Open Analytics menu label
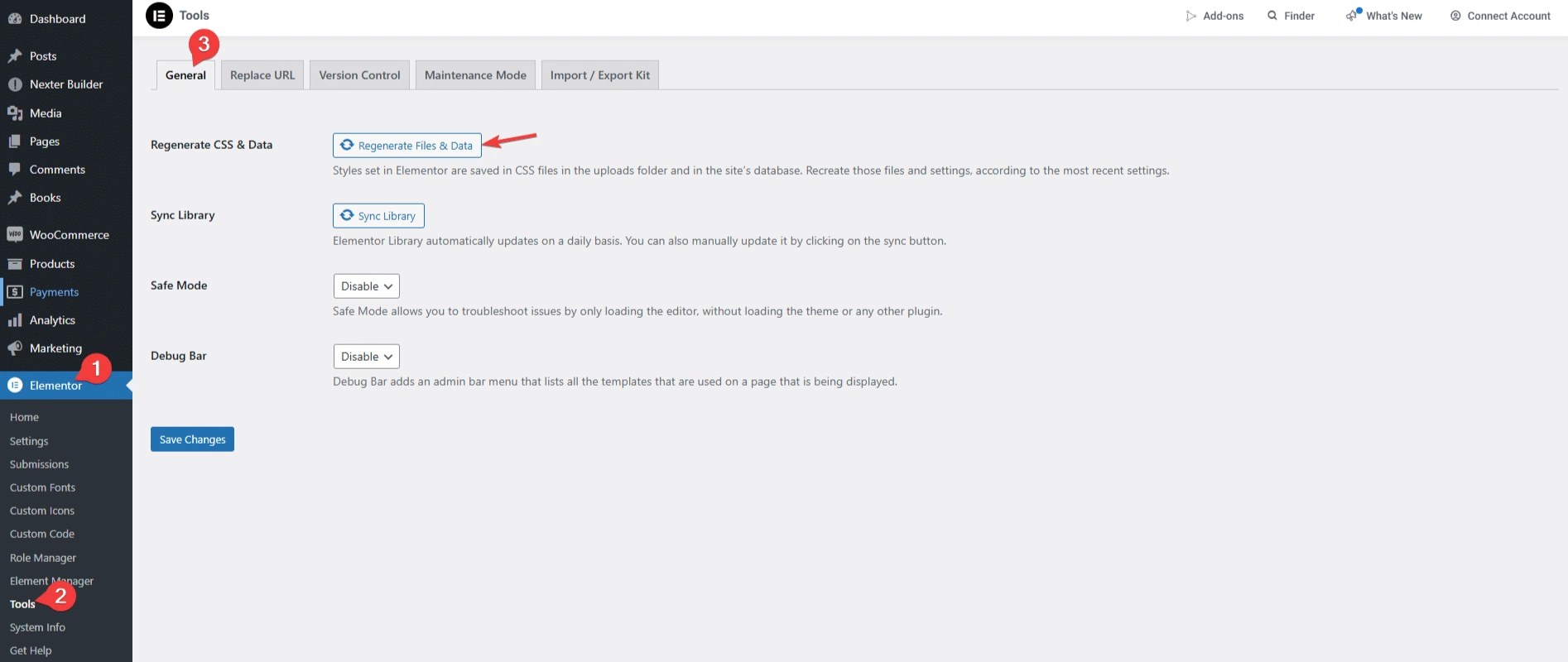The width and height of the screenshot is (1568, 662). (x=52, y=320)
